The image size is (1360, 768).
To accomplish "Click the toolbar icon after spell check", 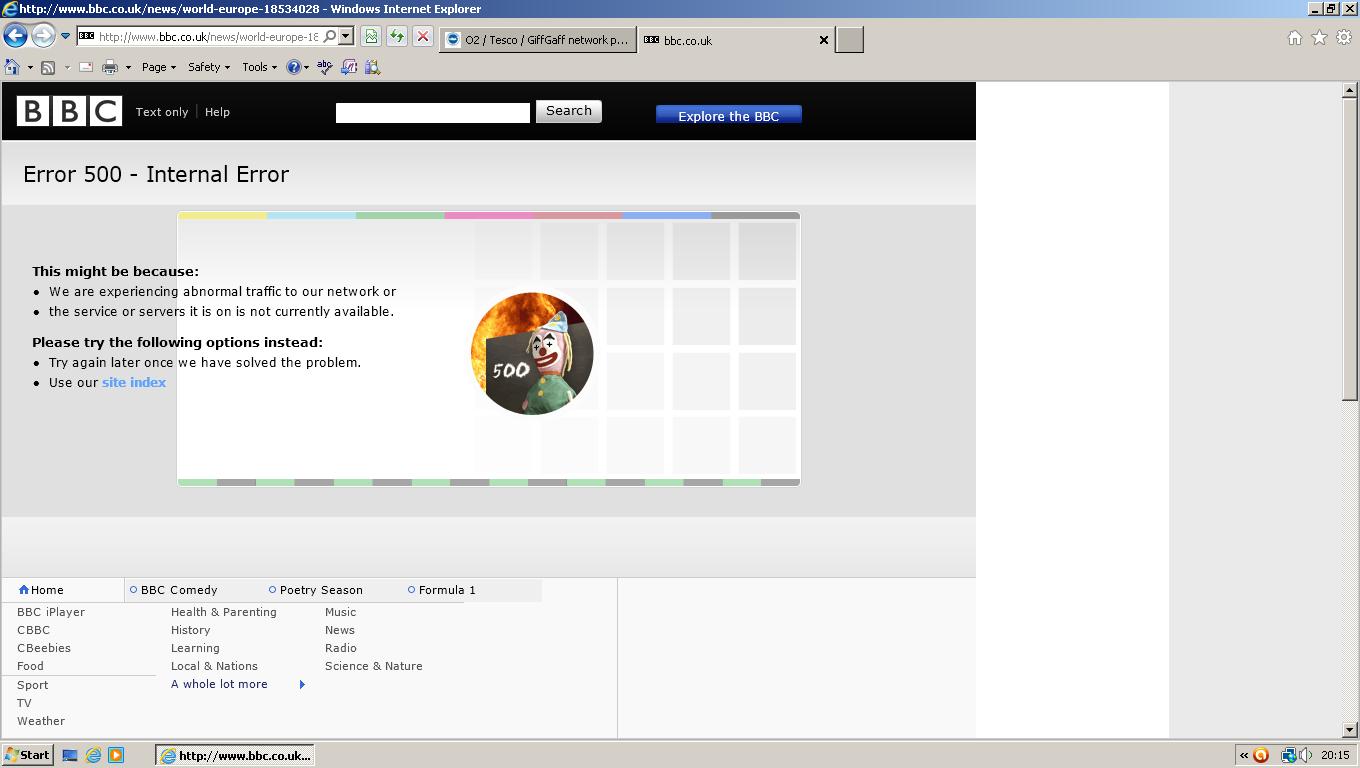I will [348, 67].
